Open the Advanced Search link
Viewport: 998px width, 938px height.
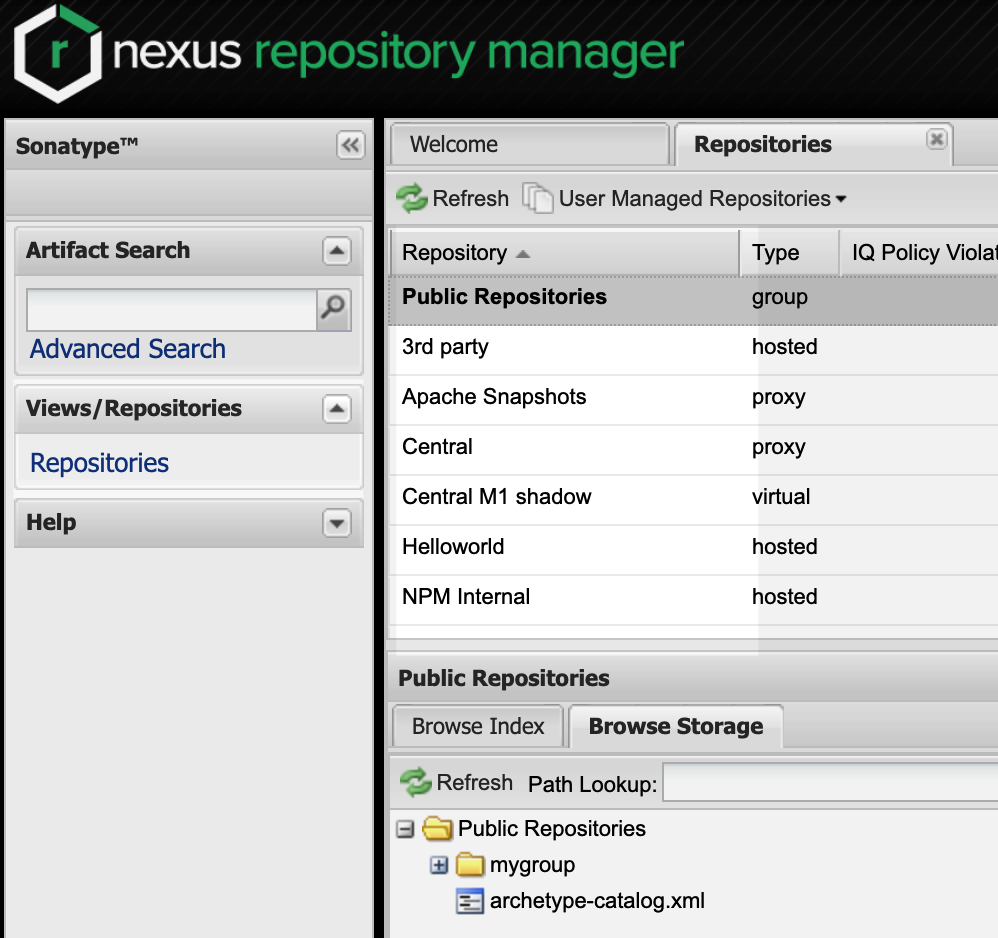click(x=128, y=349)
